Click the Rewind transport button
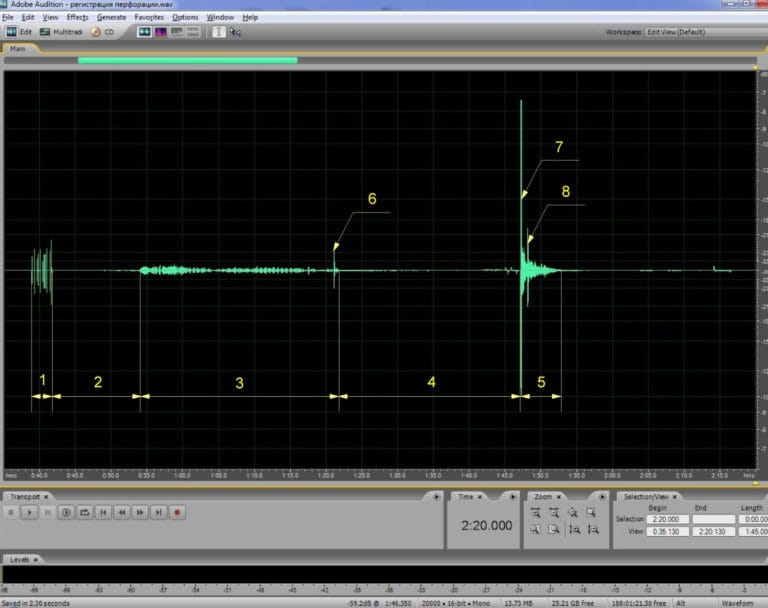768x608 pixels. click(122, 512)
